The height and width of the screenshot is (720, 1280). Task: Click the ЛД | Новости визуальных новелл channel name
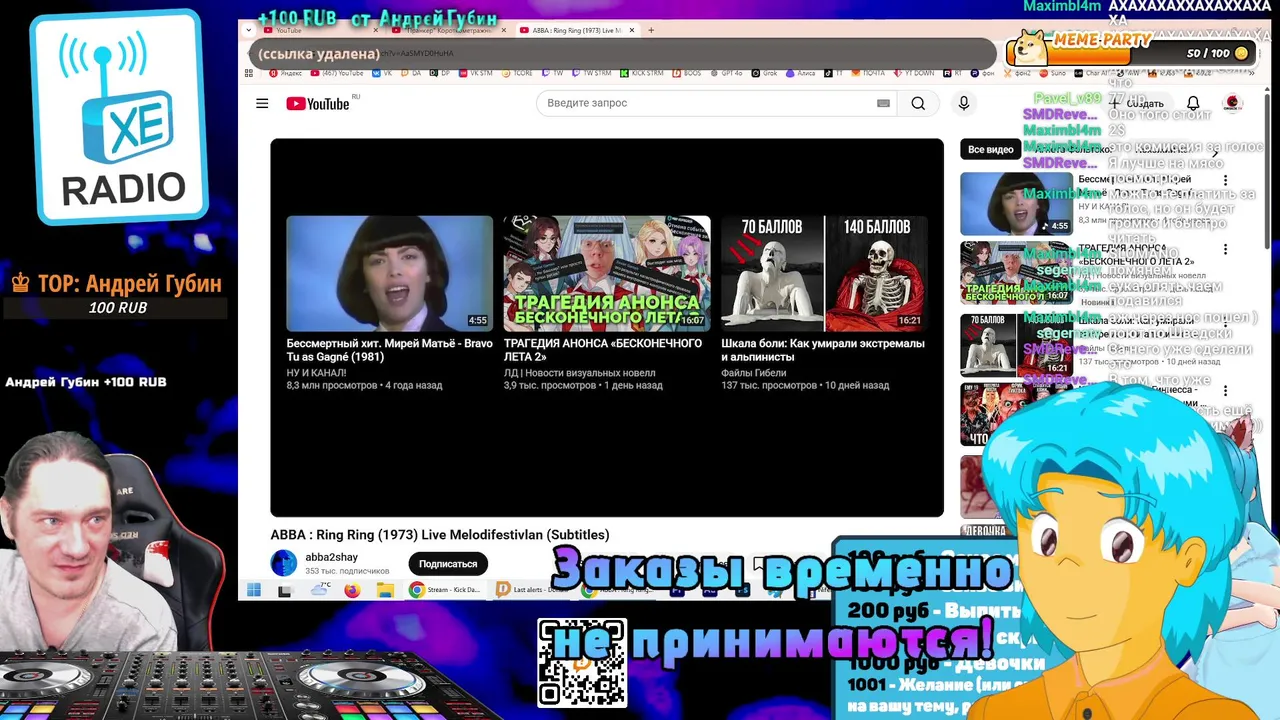(579, 373)
